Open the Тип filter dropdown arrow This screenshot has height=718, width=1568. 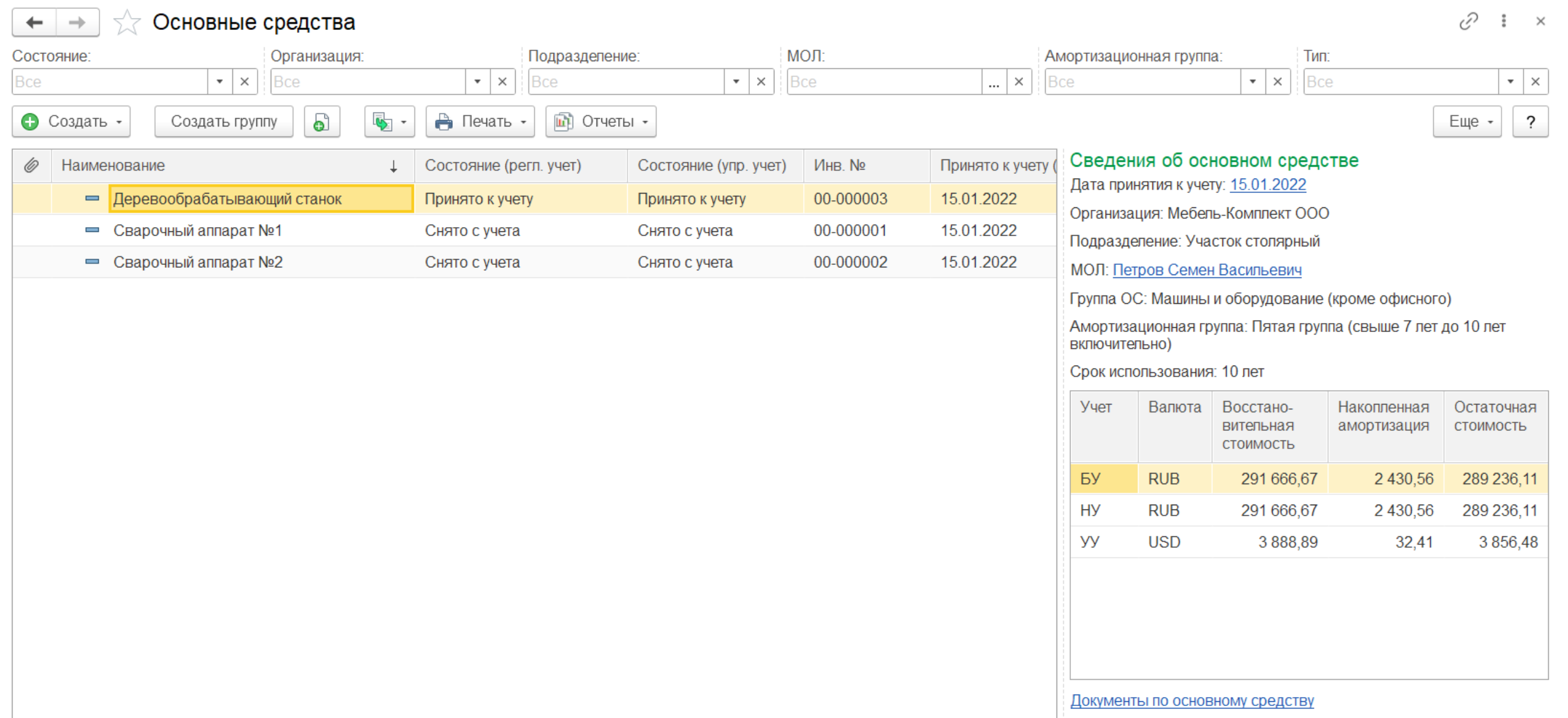(x=1510, y=82)
